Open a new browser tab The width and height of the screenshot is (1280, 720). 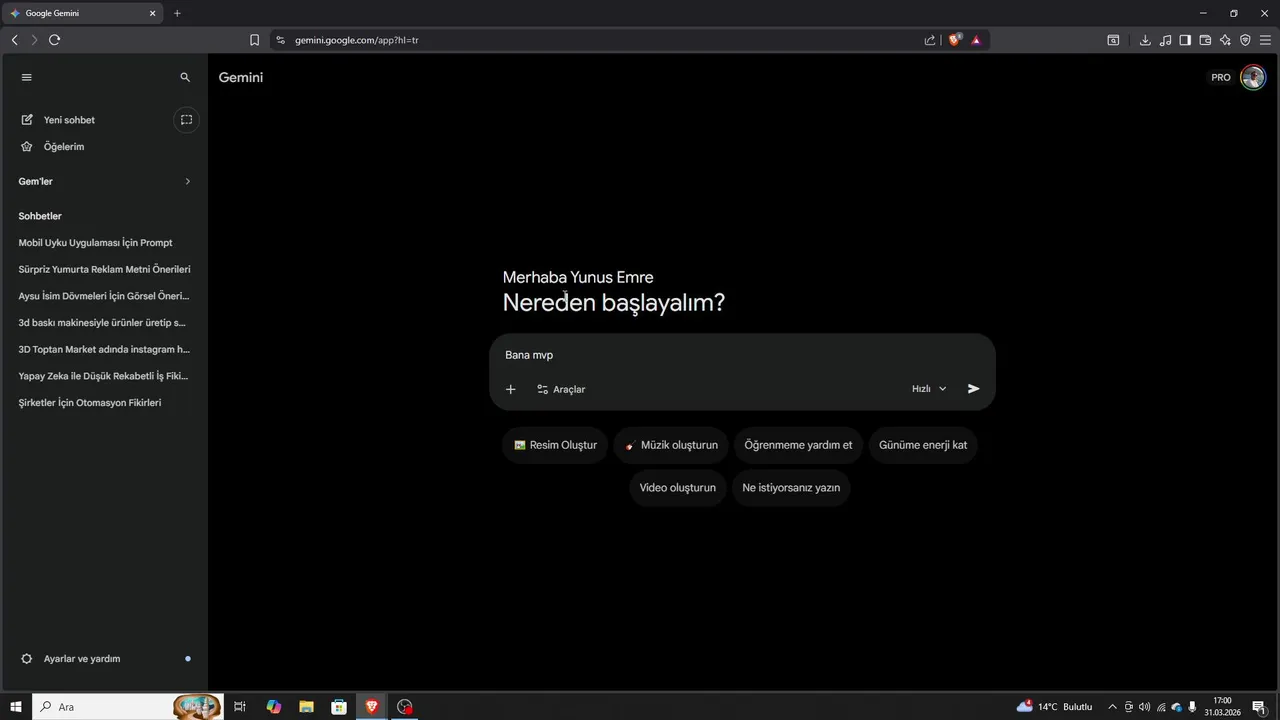(x=177, y=13)
